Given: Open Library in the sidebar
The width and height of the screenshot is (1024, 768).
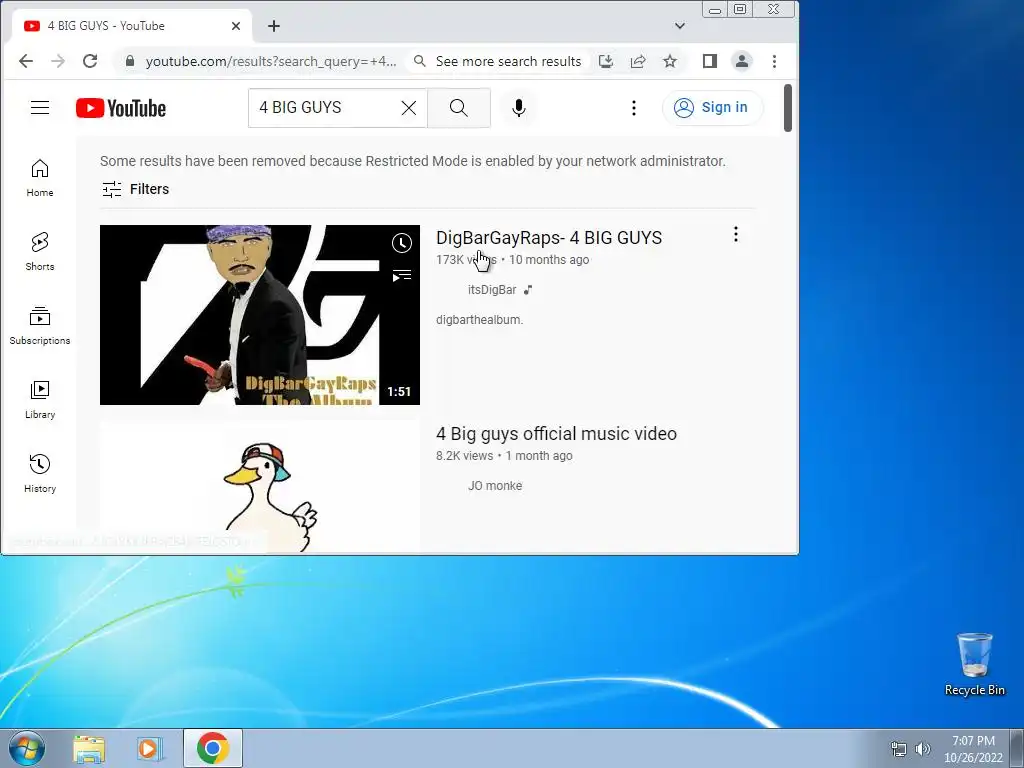Looking at the screenshot, I should [40, 399].
